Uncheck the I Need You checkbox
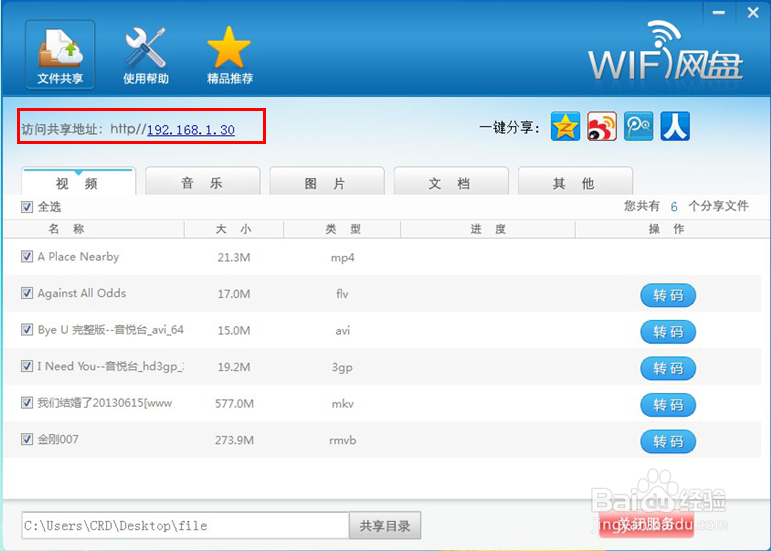Viewport: 771px width, 551px height. [27, 366]
